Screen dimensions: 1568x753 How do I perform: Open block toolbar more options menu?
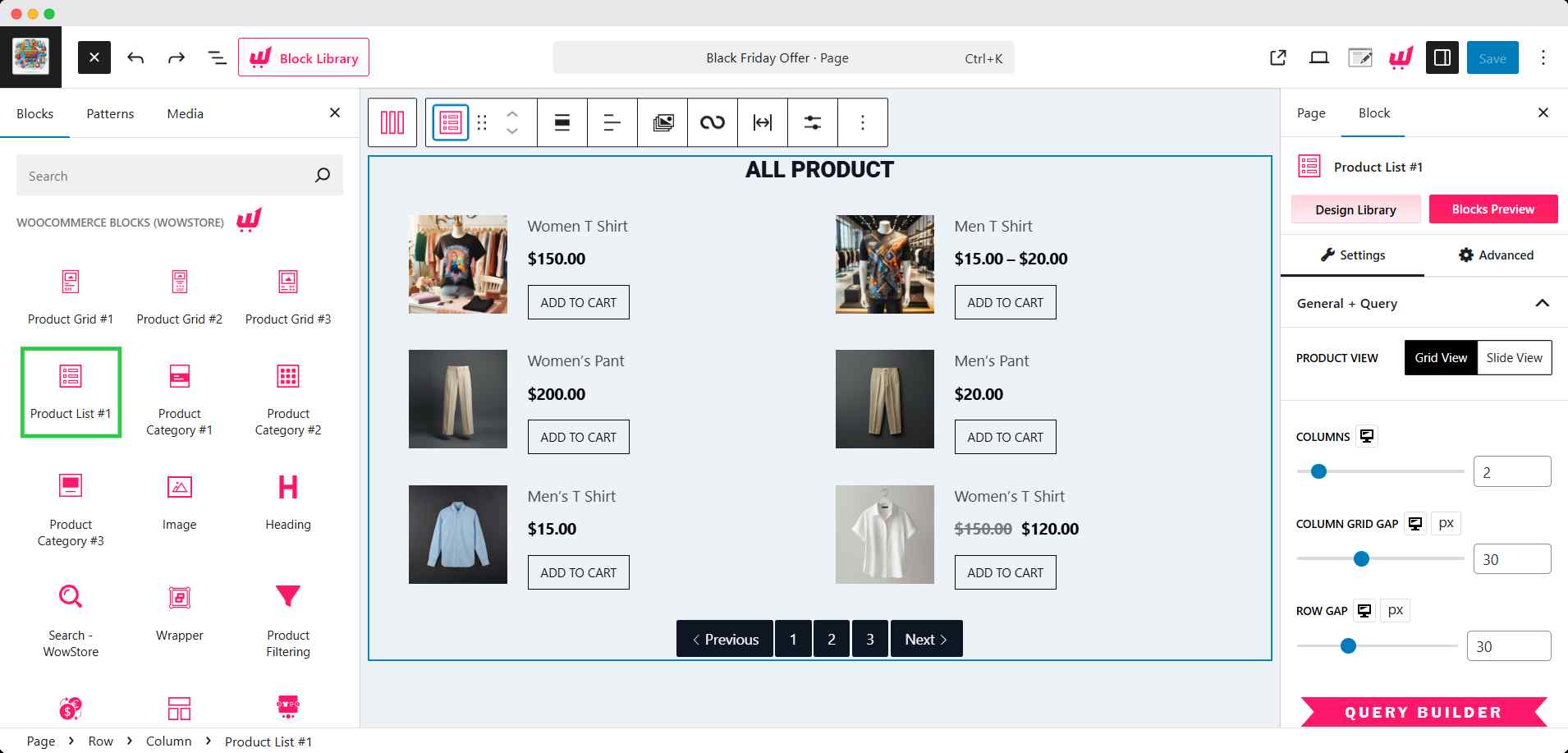coord(863,122)
